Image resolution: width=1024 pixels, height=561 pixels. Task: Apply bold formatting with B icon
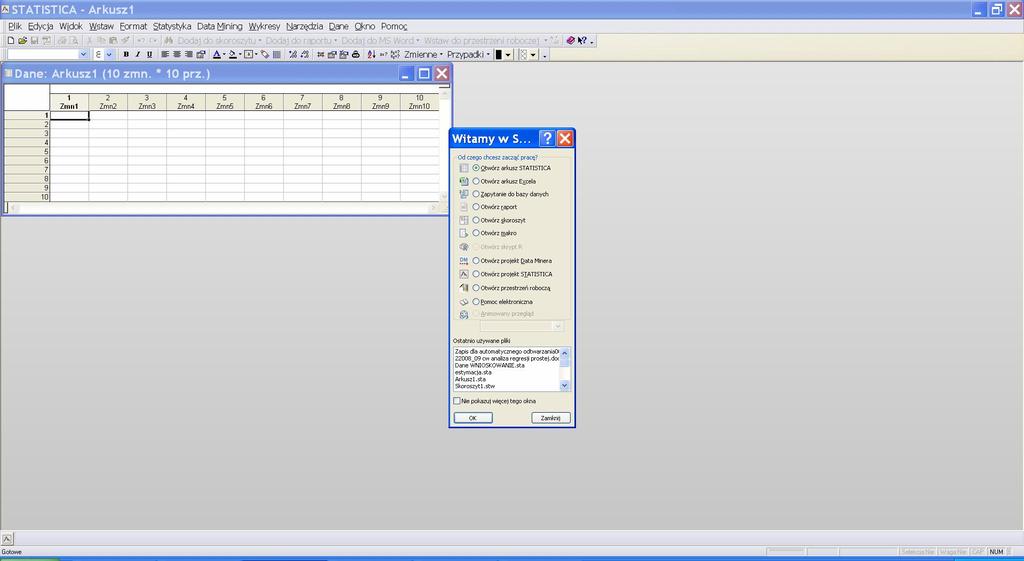[x=126, y=55]
